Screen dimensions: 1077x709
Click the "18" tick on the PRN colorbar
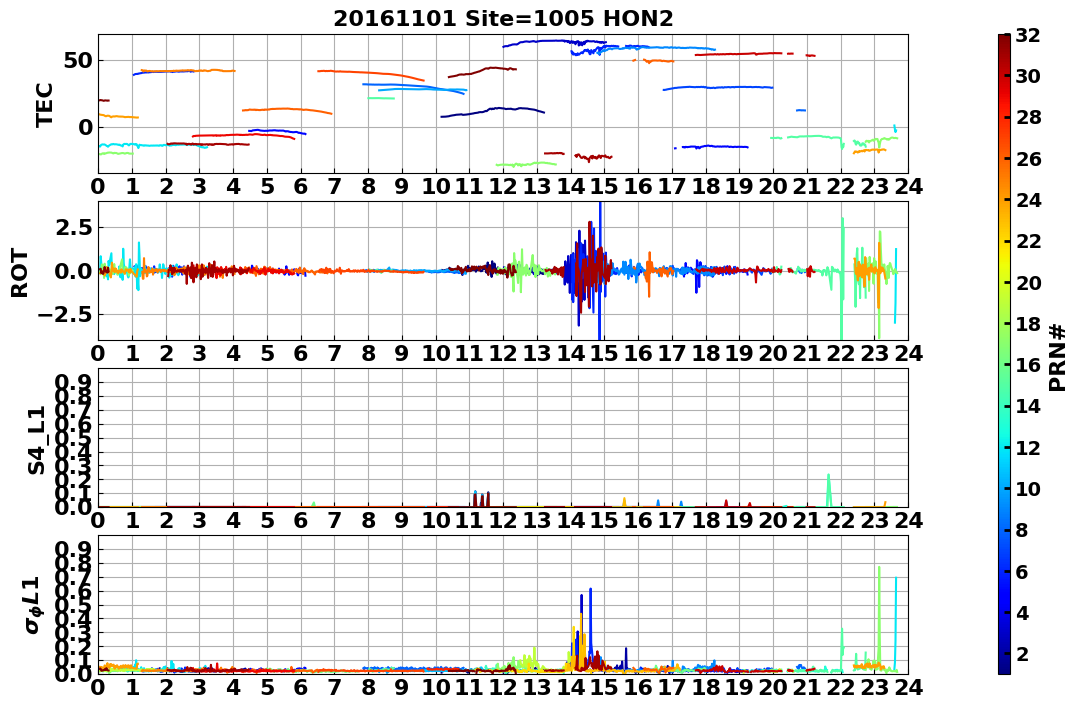click(x=1027, y=324)
